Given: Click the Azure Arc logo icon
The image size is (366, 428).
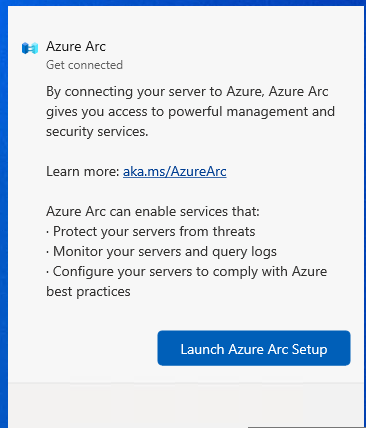Looking at the screenshot, I should point(30,48).
